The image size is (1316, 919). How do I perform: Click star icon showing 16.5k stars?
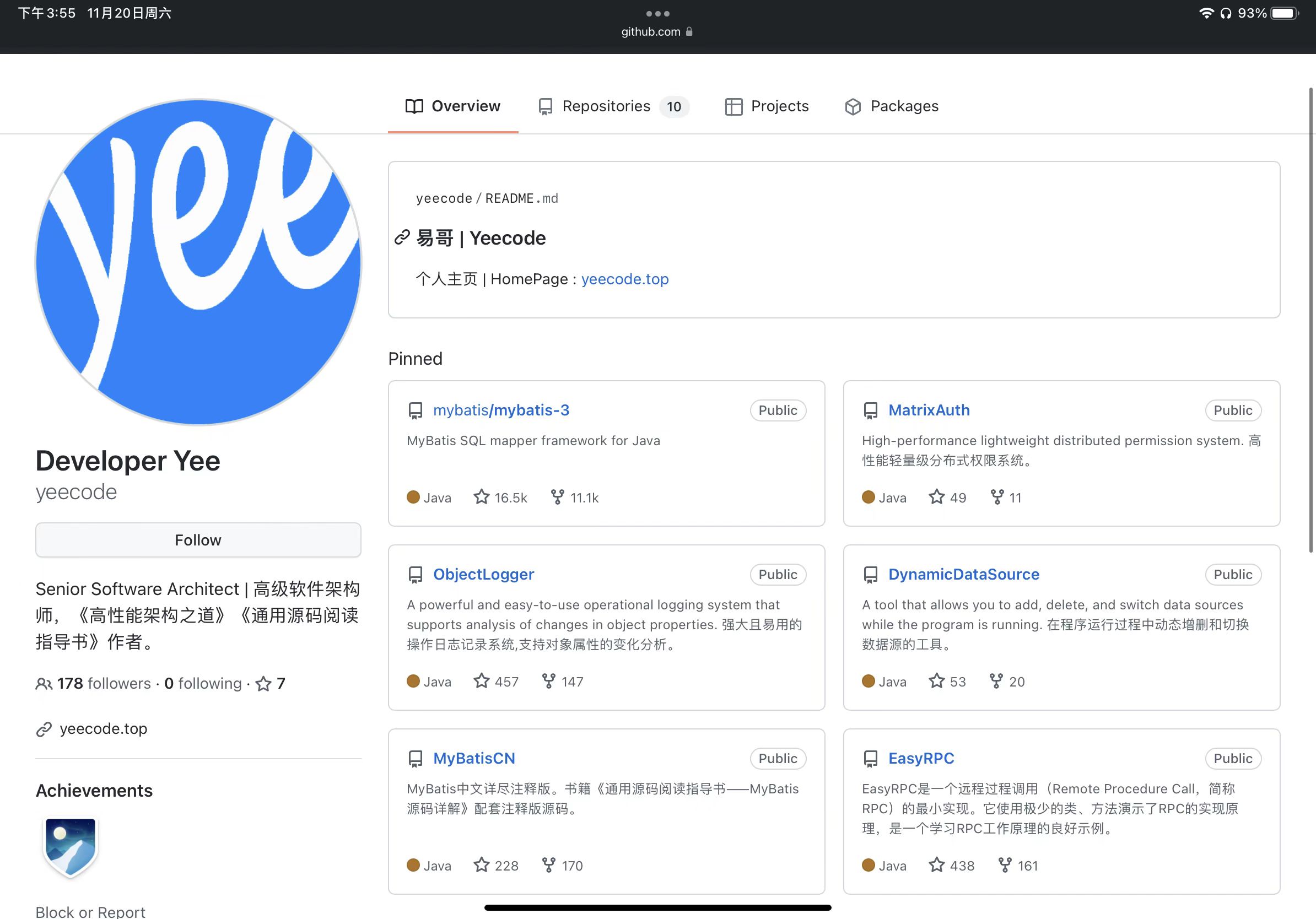pos(482,497)
